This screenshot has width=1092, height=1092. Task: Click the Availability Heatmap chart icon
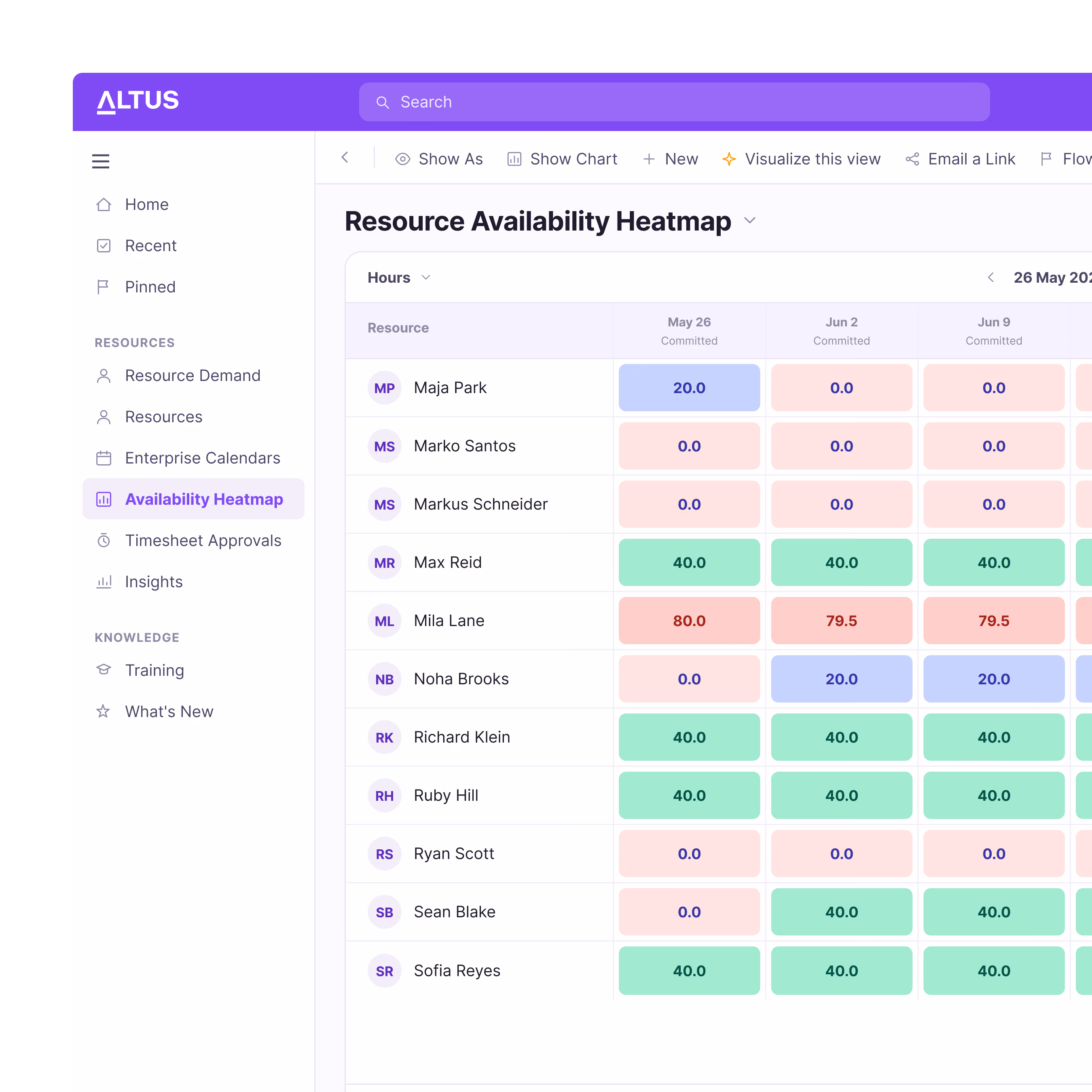tap(104, 499)
